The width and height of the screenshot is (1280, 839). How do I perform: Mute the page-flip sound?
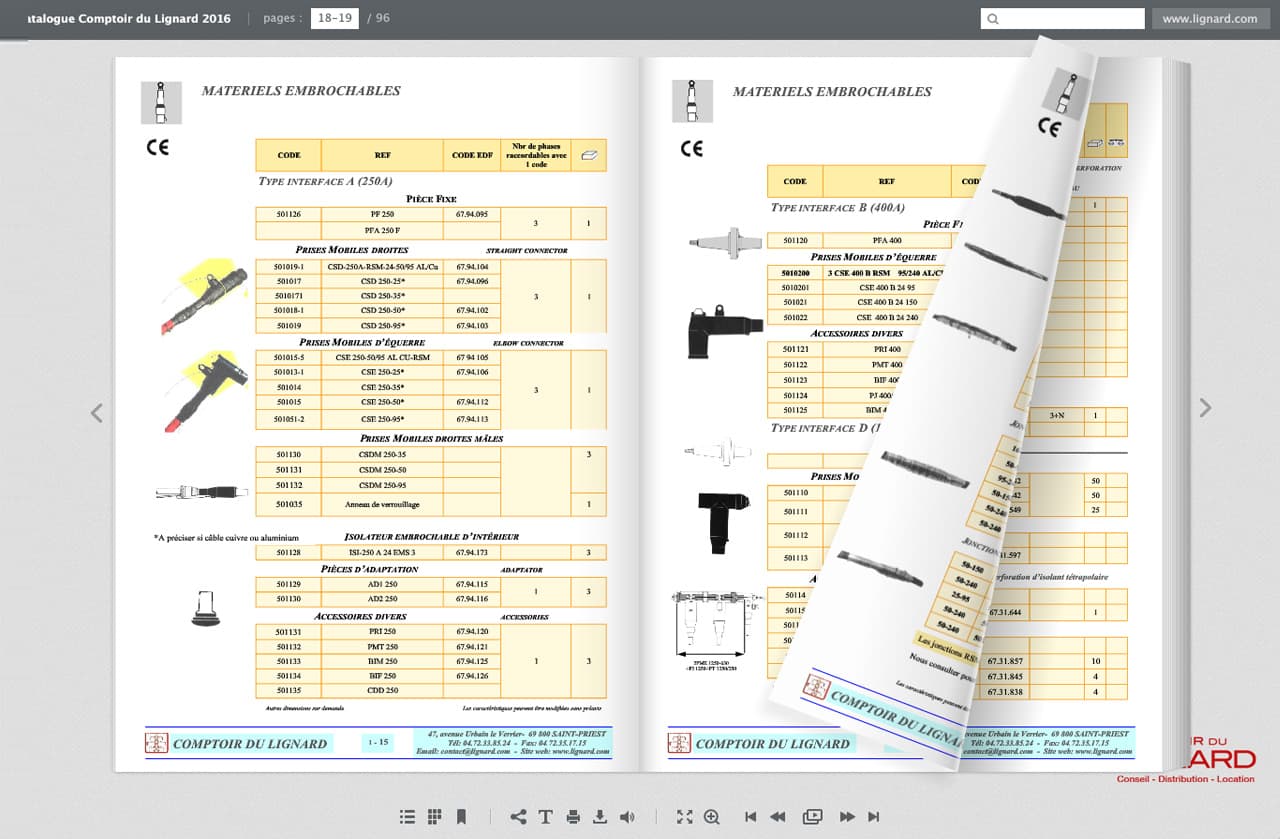coord(625,817)
